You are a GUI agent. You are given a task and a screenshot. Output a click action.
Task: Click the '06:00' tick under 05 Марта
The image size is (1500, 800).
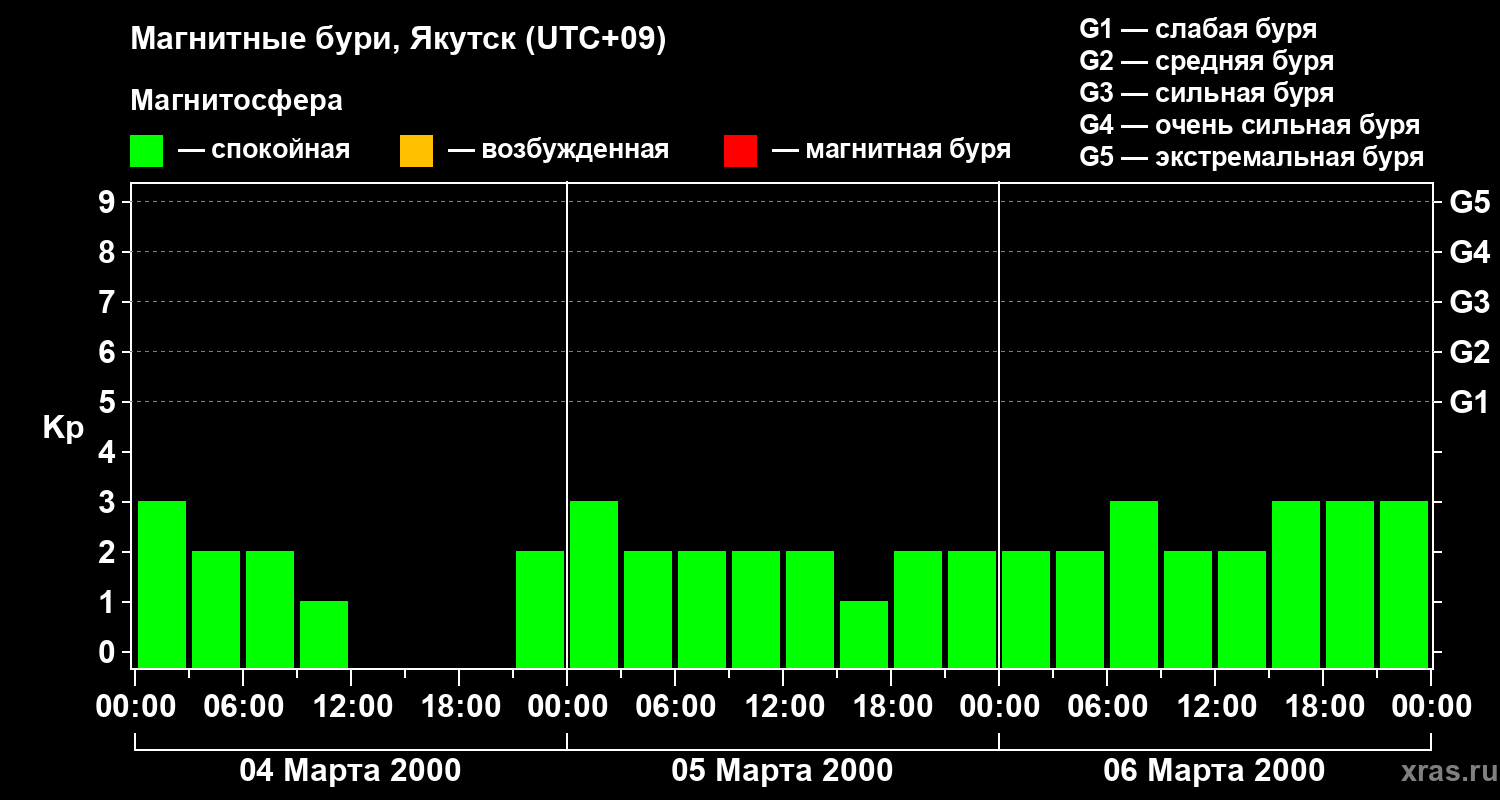[x=675, y=707]
